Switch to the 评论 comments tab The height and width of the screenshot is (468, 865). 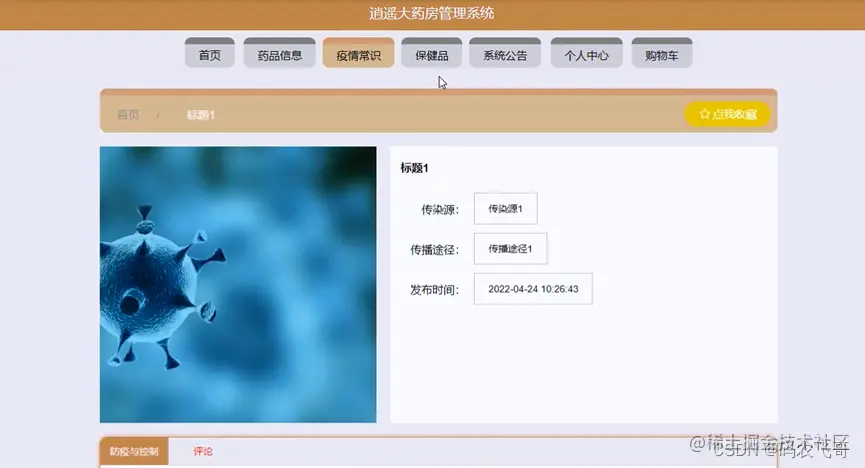(202, 451)
